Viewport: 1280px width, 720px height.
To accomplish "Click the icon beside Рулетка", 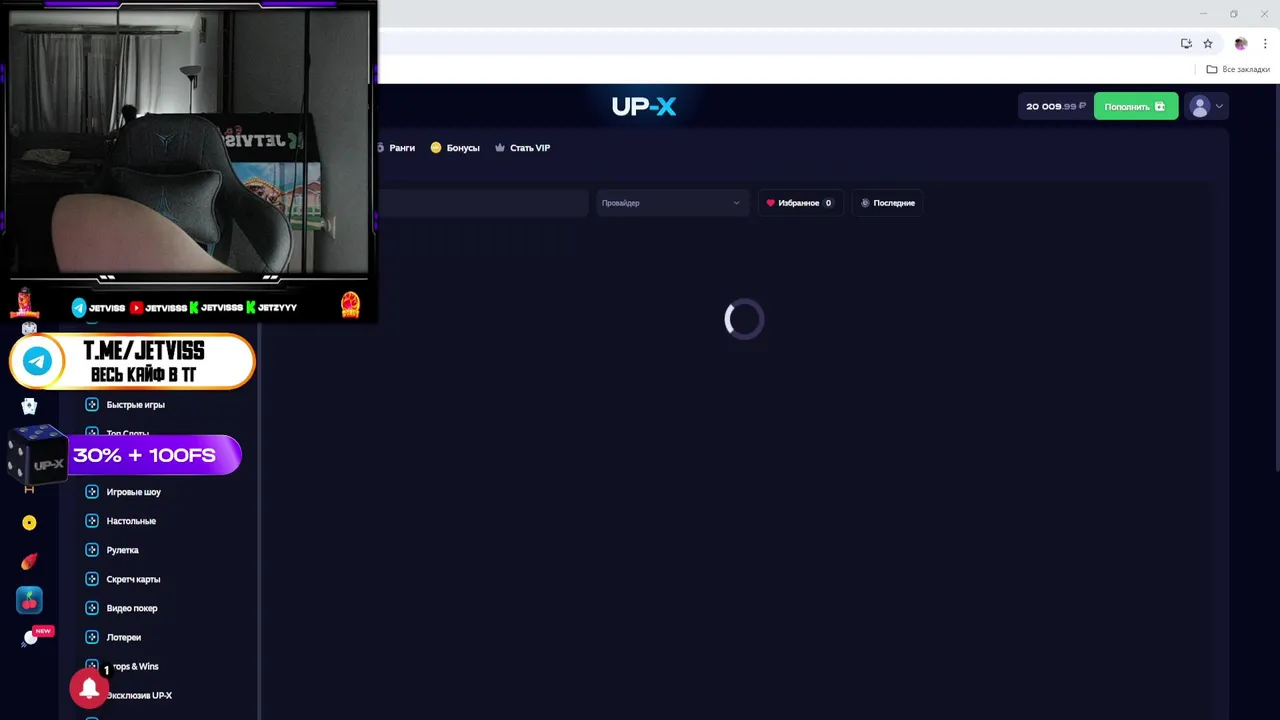I will (x=92, y=550).
